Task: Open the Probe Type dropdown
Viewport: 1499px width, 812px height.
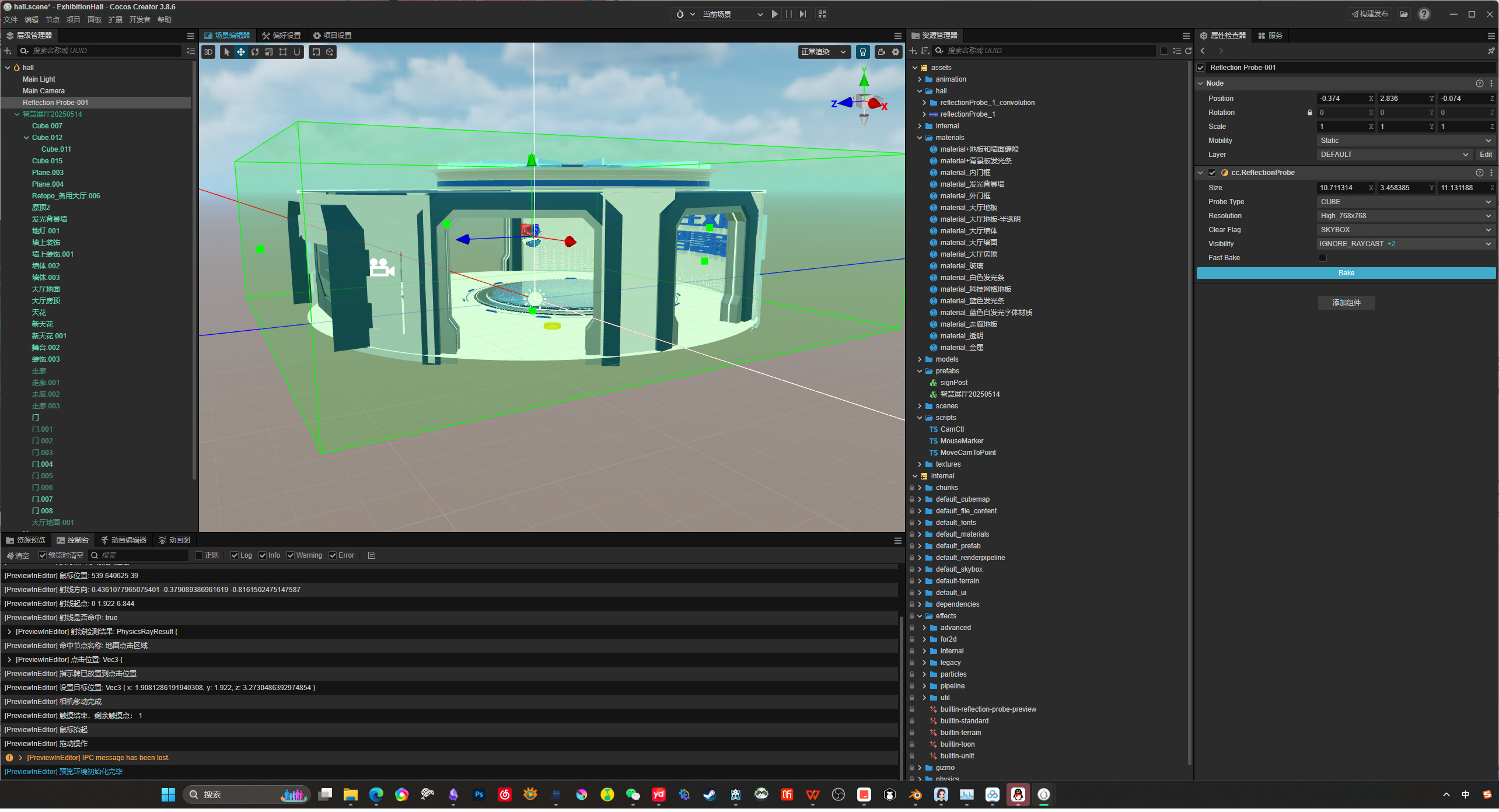Action: (x=1405, y=202)
